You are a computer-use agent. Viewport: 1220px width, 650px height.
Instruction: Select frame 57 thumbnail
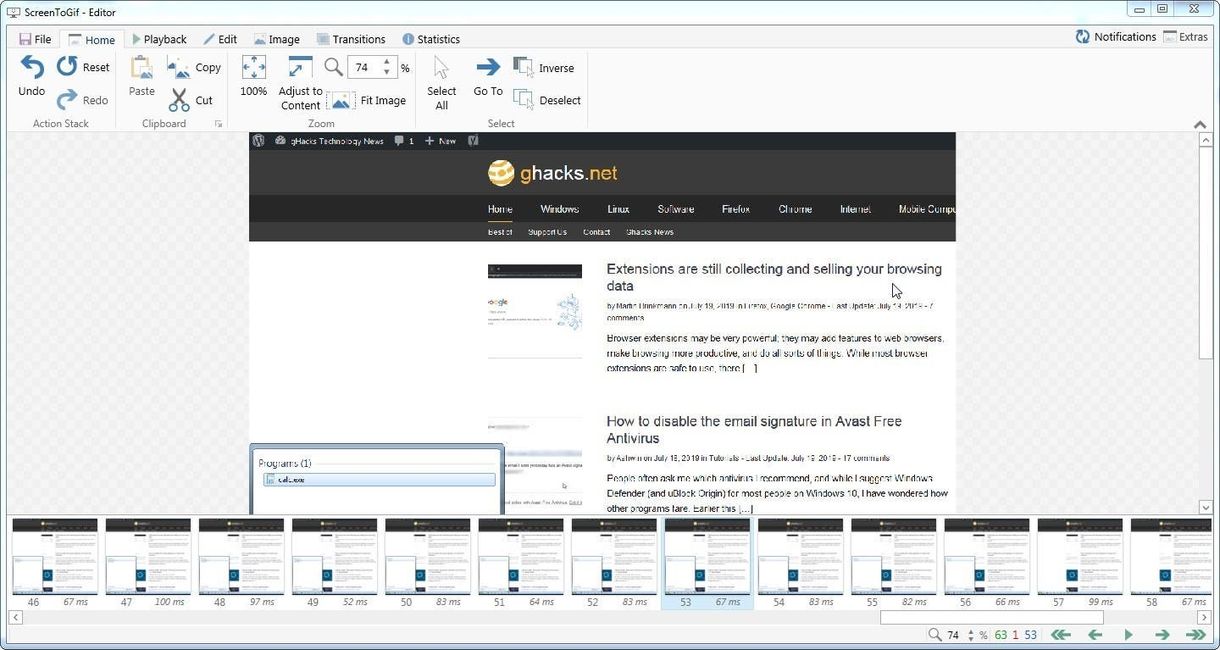1079,563
